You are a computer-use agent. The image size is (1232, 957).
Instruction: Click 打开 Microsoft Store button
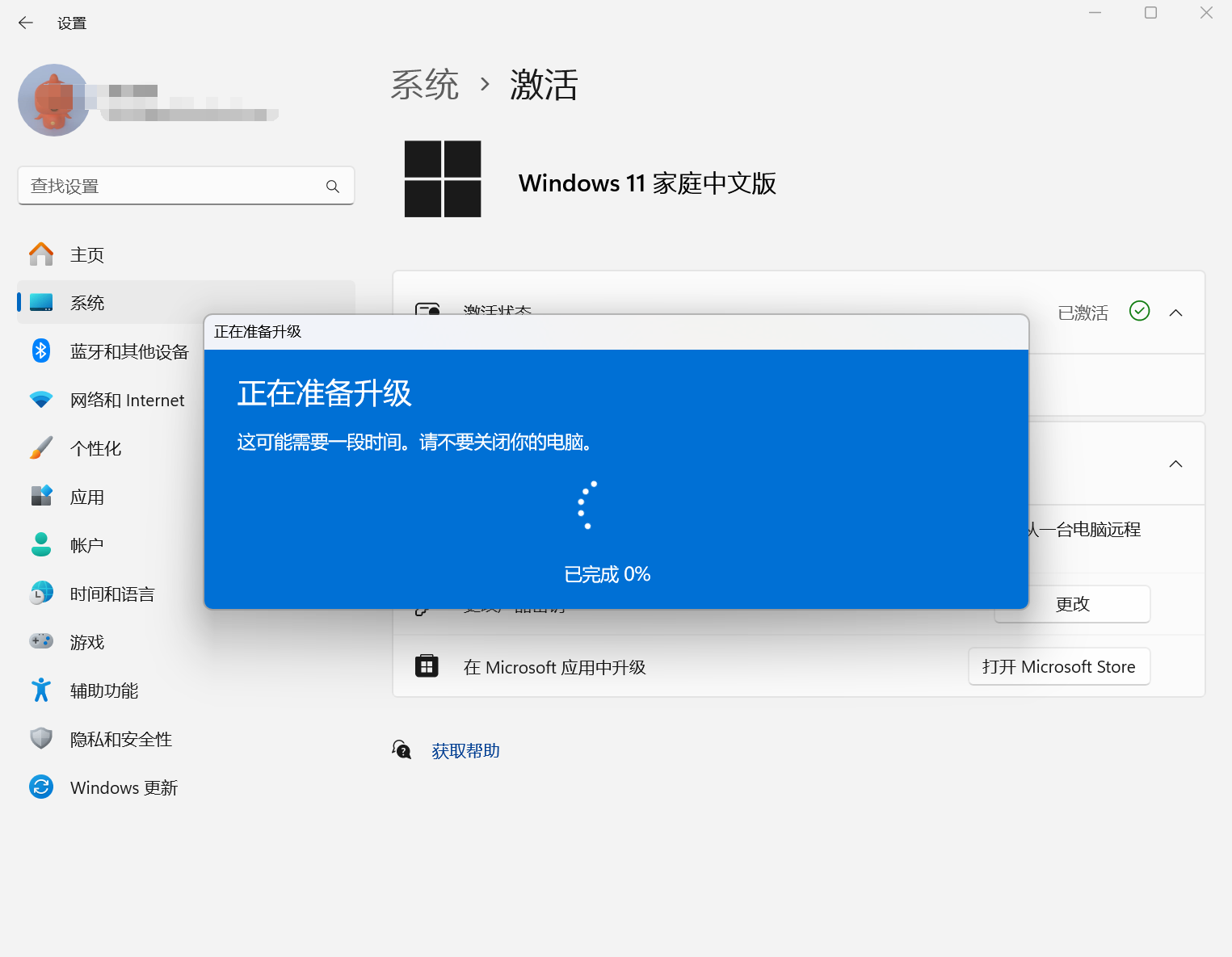(1059, 666)
